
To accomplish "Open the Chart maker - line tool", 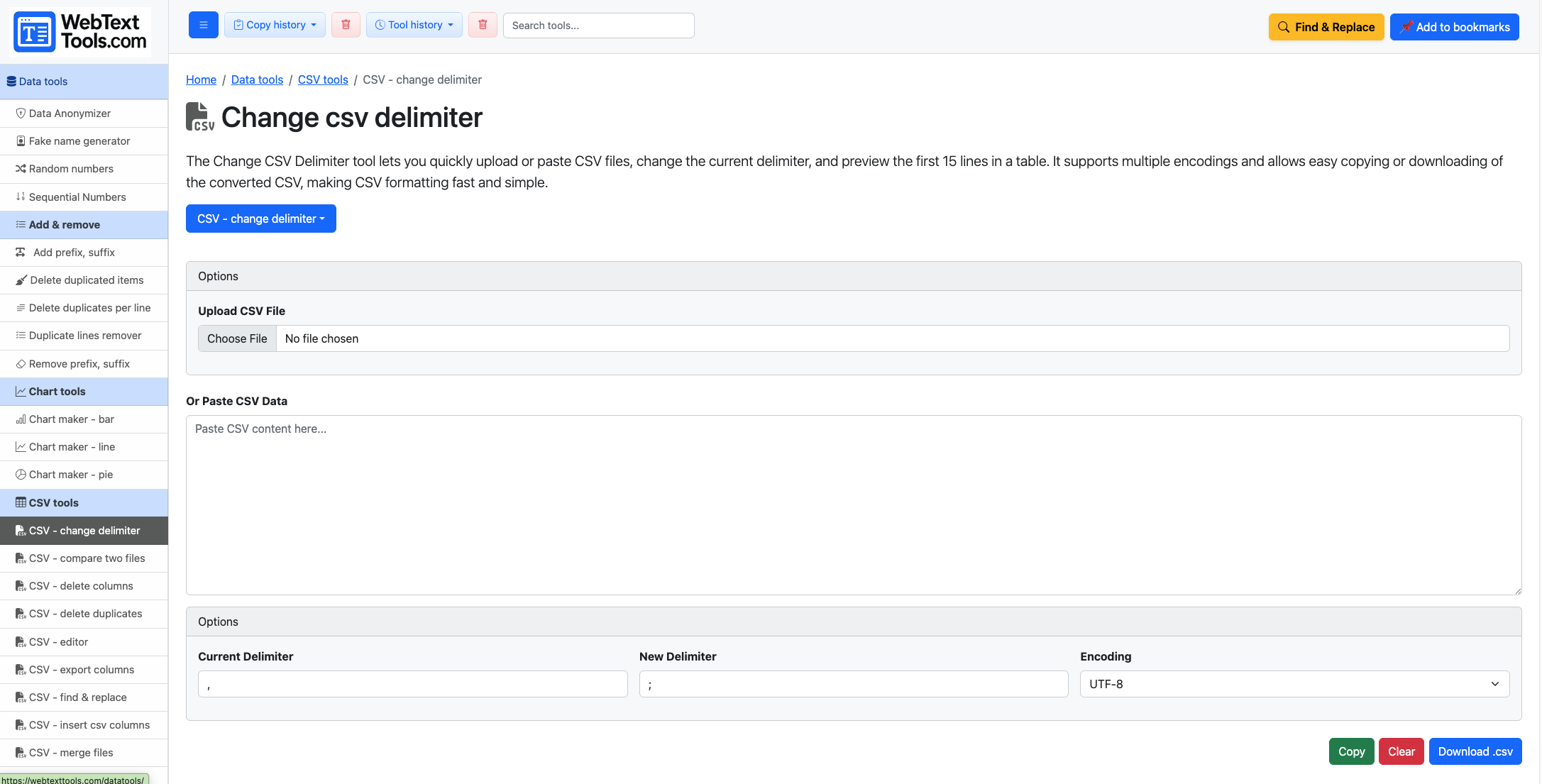I will click(84, 447).
